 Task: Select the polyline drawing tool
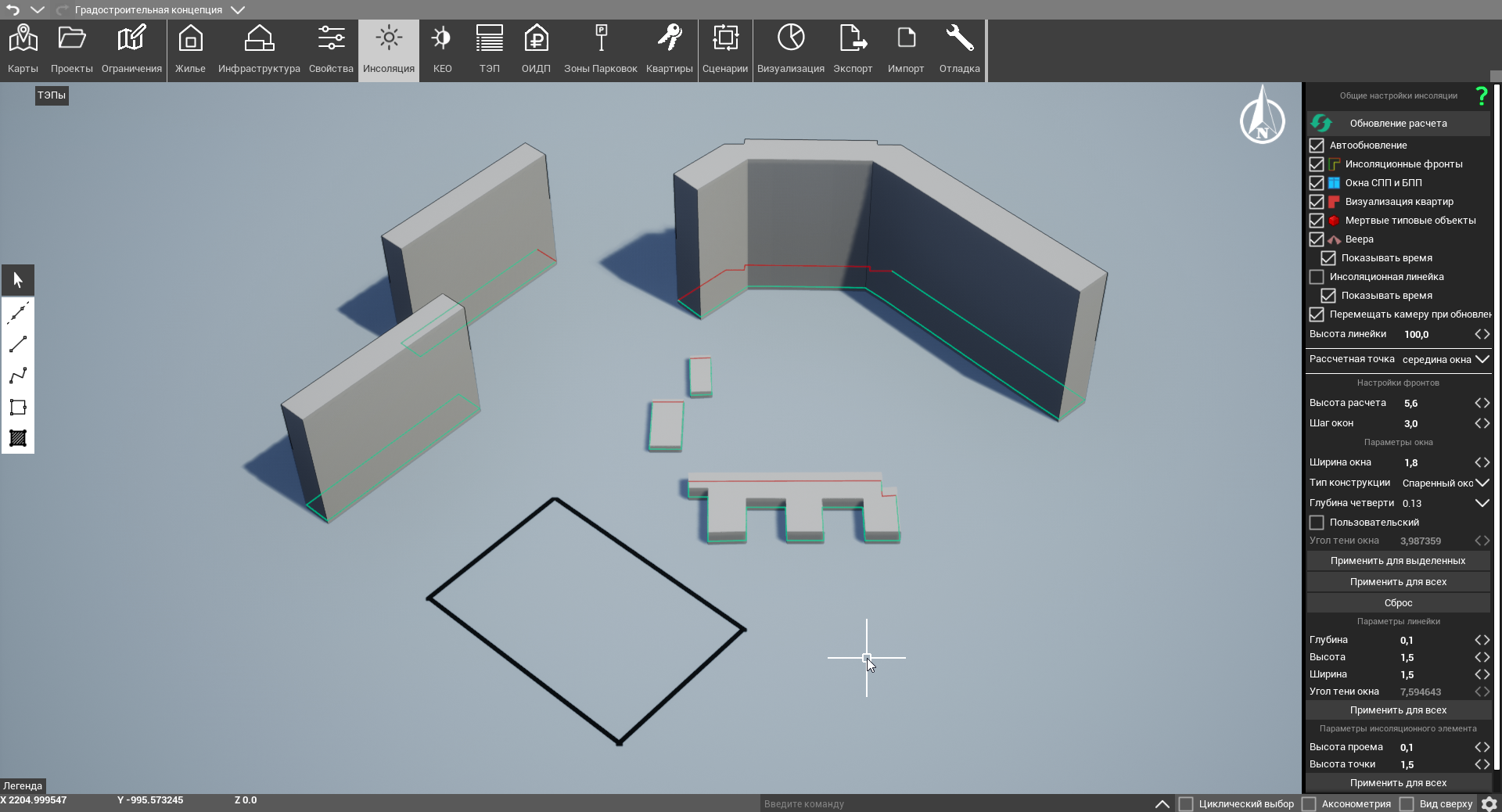[18, 375]
